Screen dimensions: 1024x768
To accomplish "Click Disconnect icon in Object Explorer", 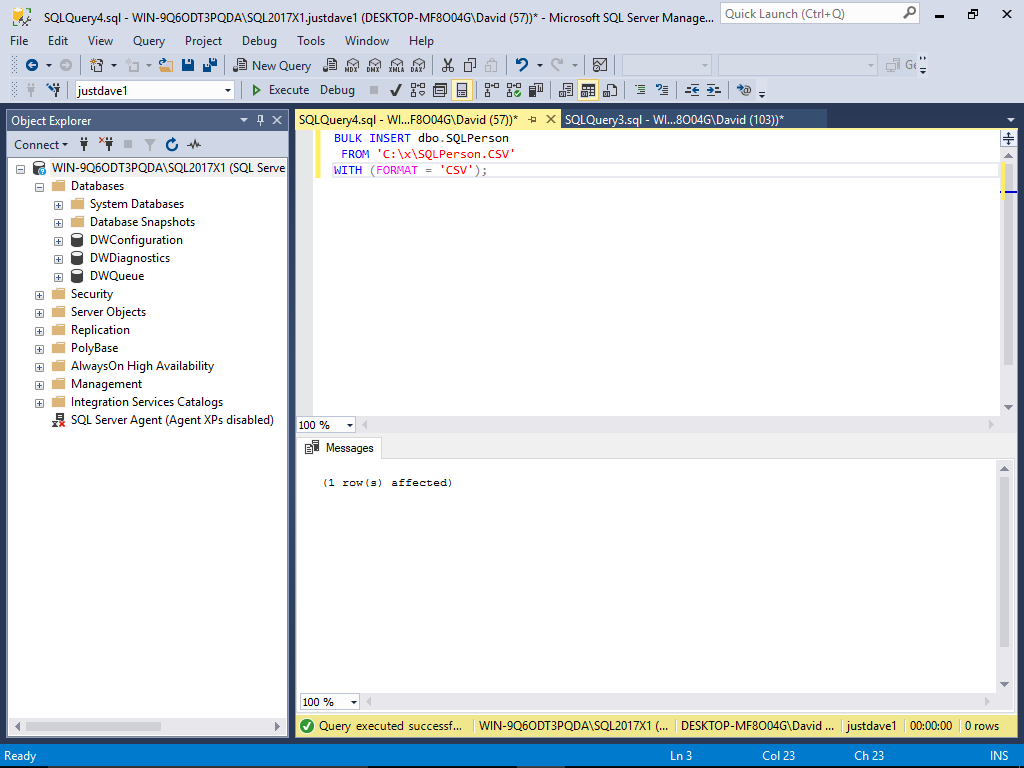I will pyautogui.click(x=106, y=144).
